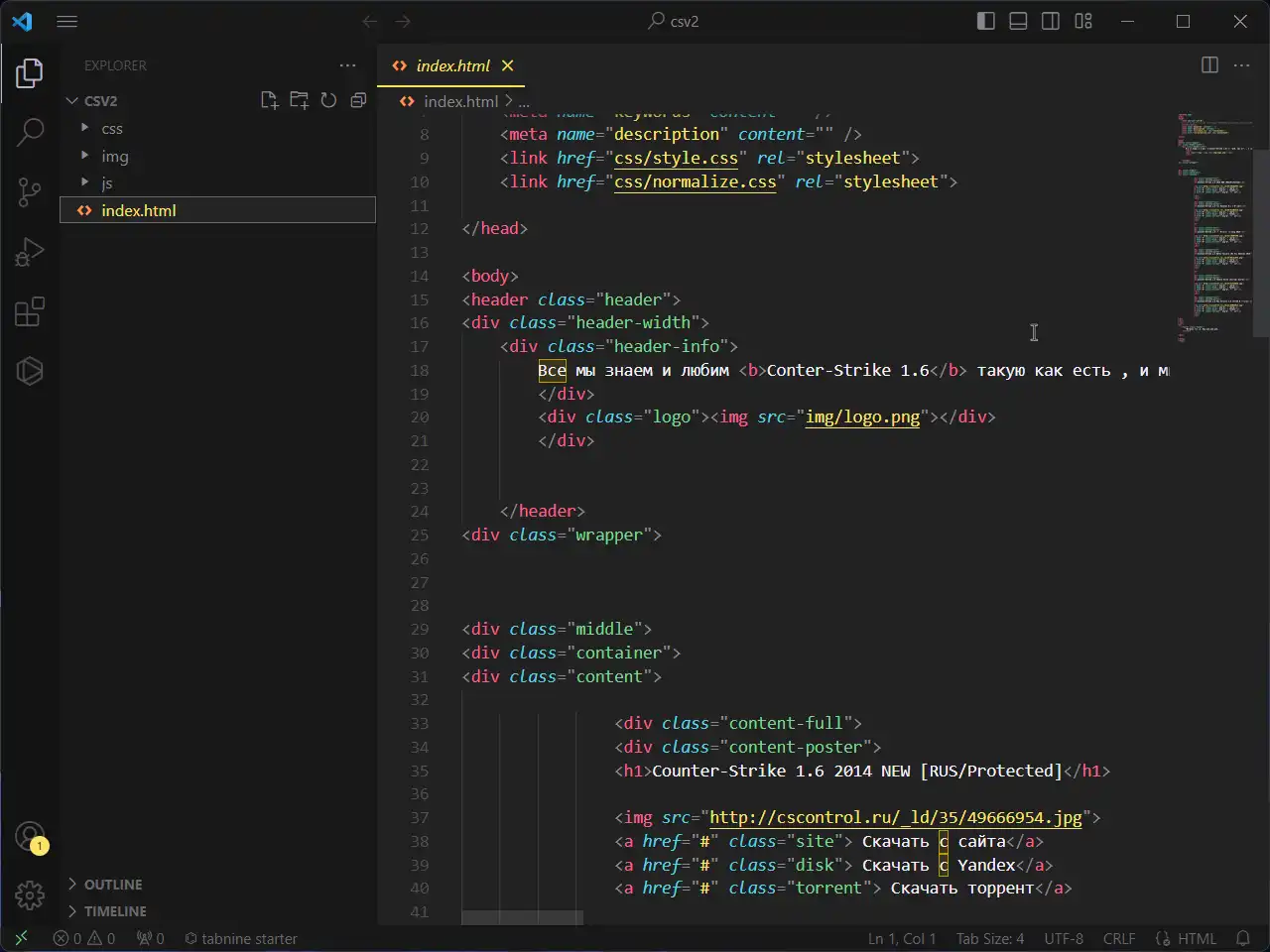The height and width of the screenshot is (952, 1270).
Task: Open the hamburger application menu
Action: [x=67, y=21]
